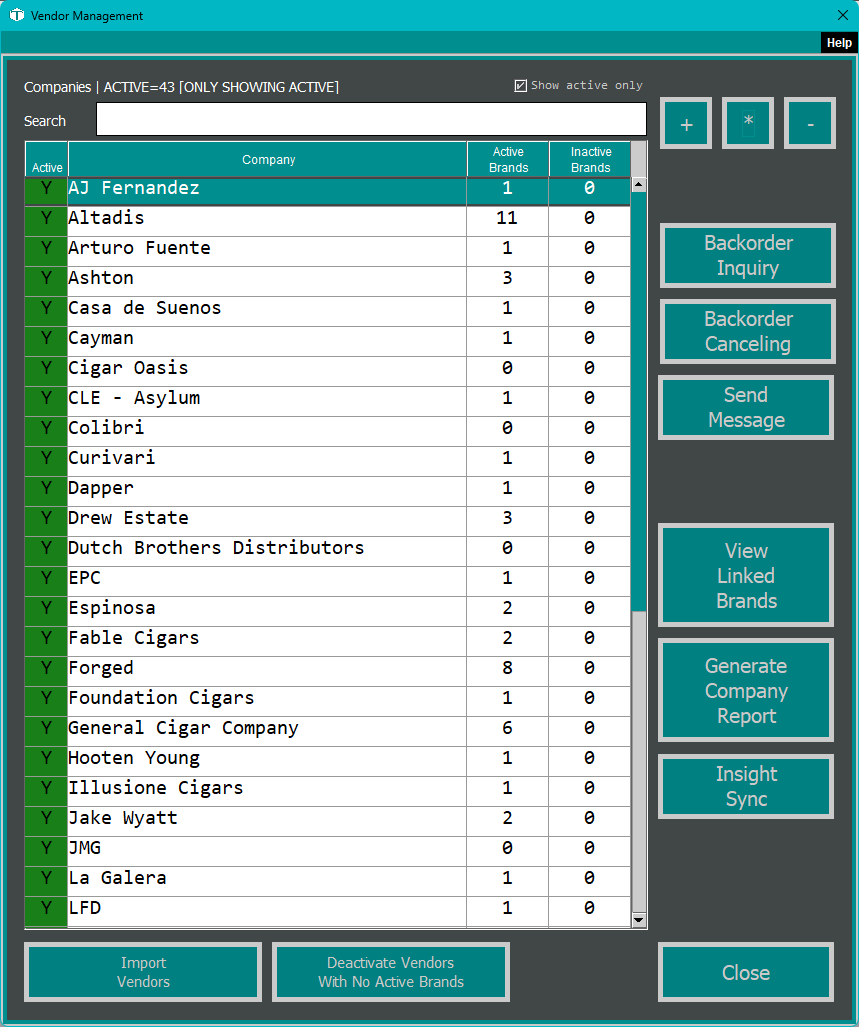Select Illusione Cigars
The width and height of the screenshot is (859, 1027).
327,791
